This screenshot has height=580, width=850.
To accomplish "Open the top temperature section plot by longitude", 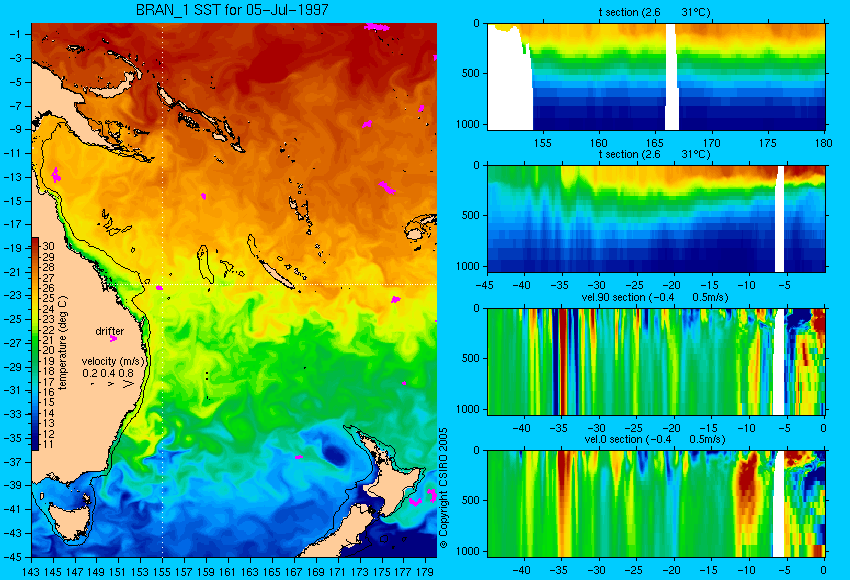I will click(x=656, y=76).
